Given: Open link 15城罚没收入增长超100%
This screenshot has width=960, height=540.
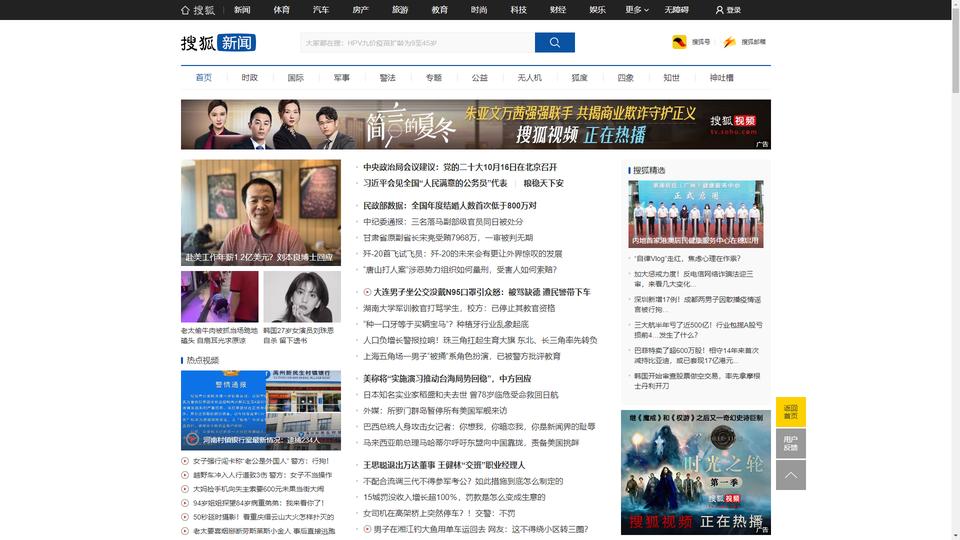Looking at the screenshot, I should coord(454,497).
